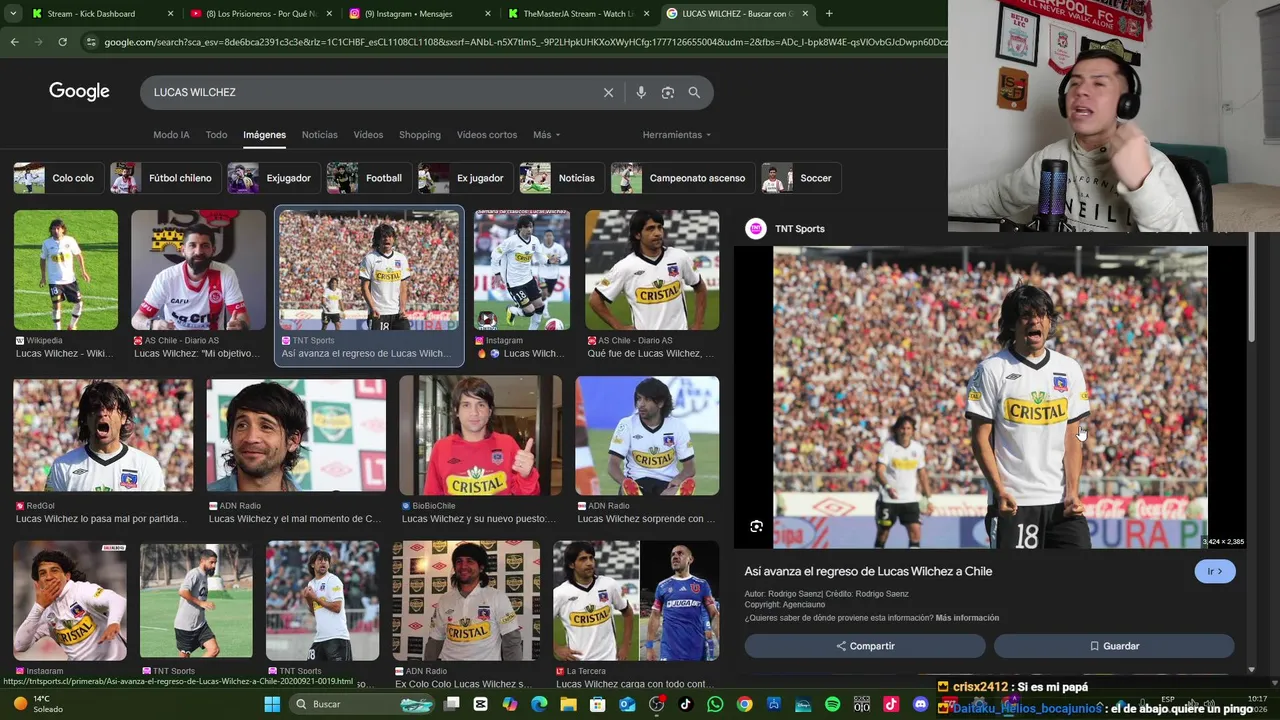This screenshot has height=720, width=1280.
Task: Click the Compartir button
Action: (865, 646)
